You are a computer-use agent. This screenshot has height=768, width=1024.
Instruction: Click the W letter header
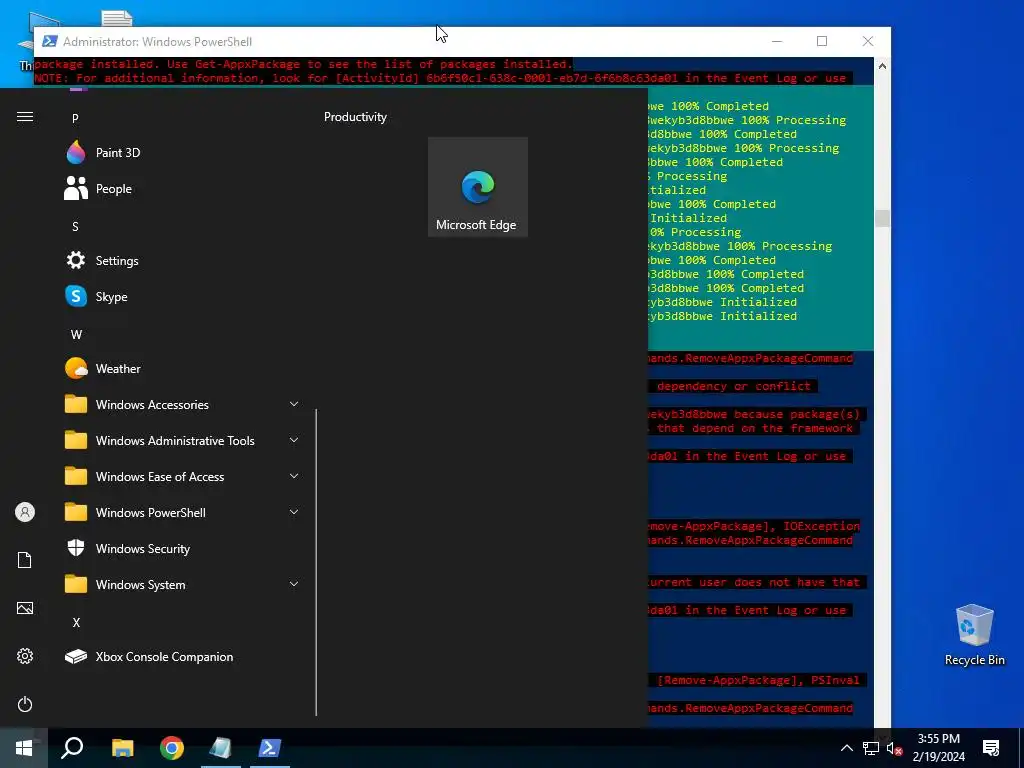[76, 334]
